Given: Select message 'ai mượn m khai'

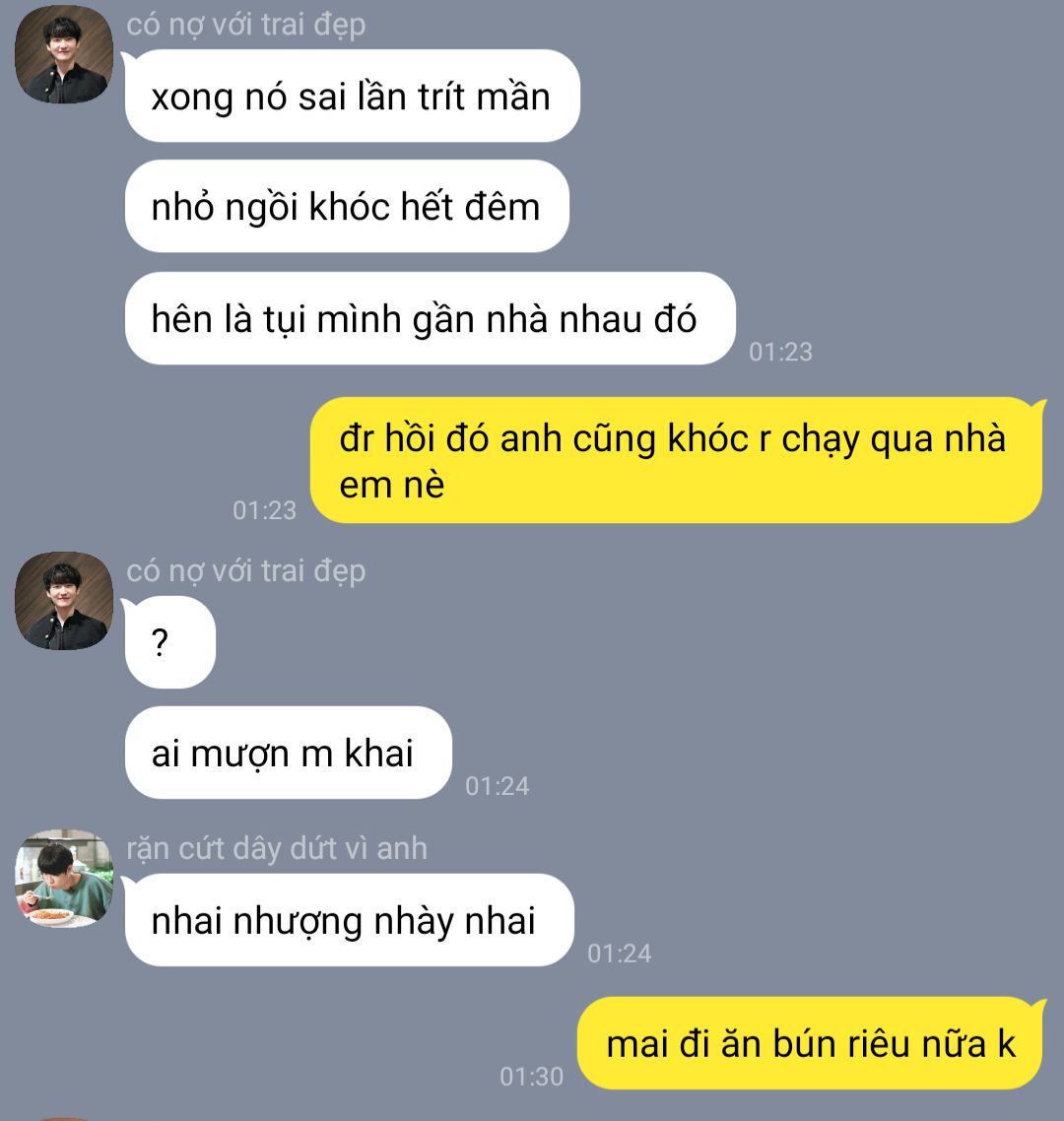Looking at the screenshot, I should 288,753.
